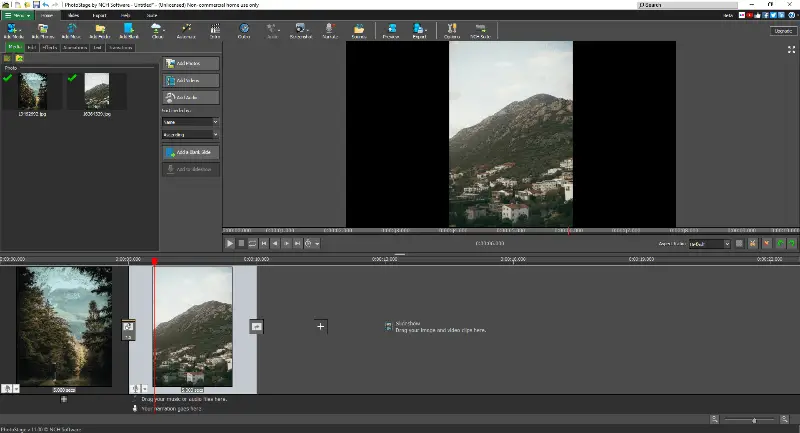
Task: Open the NCH Suite icon
Action: click(480, 31)
